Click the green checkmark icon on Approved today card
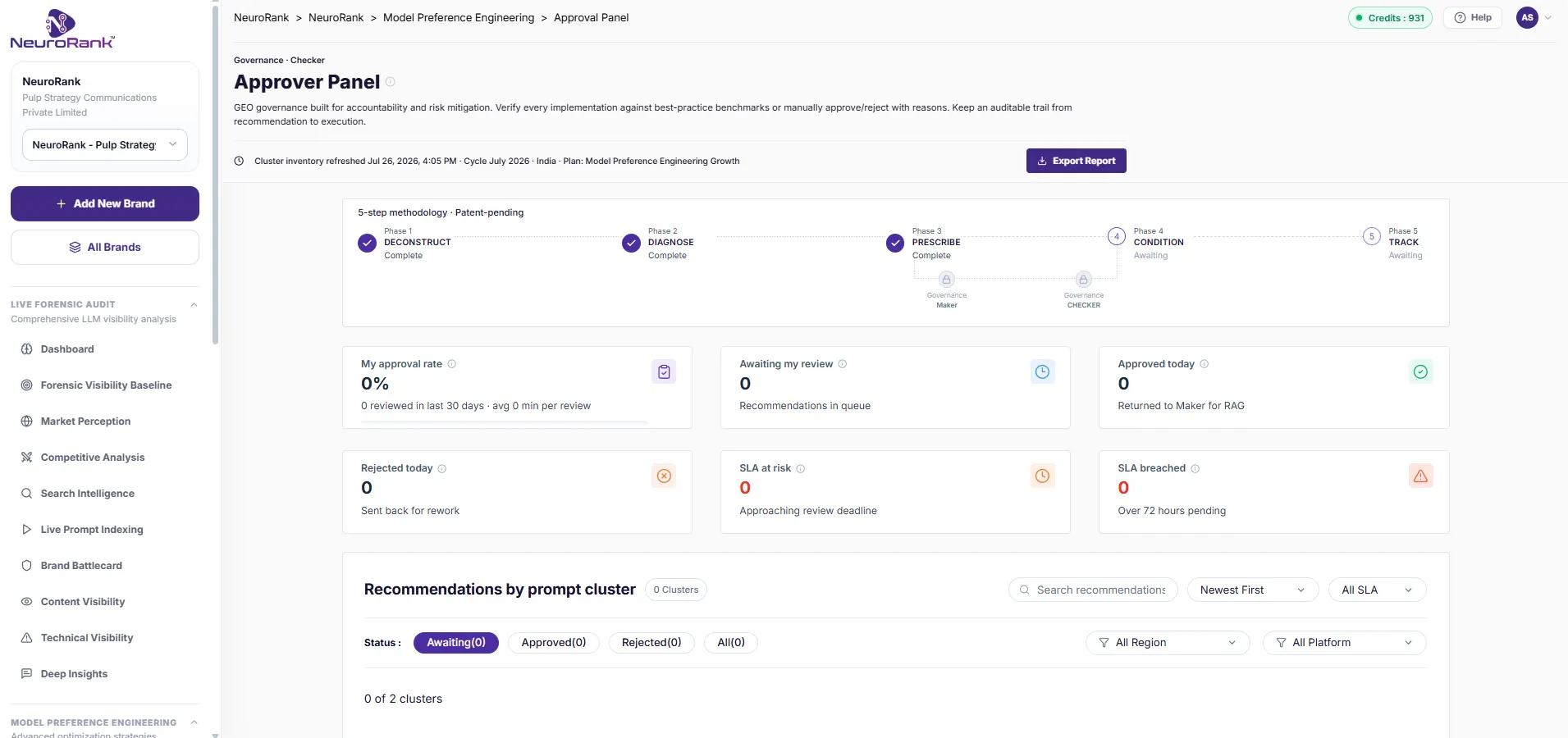Screen dimensions: 1568x738 1420,371
